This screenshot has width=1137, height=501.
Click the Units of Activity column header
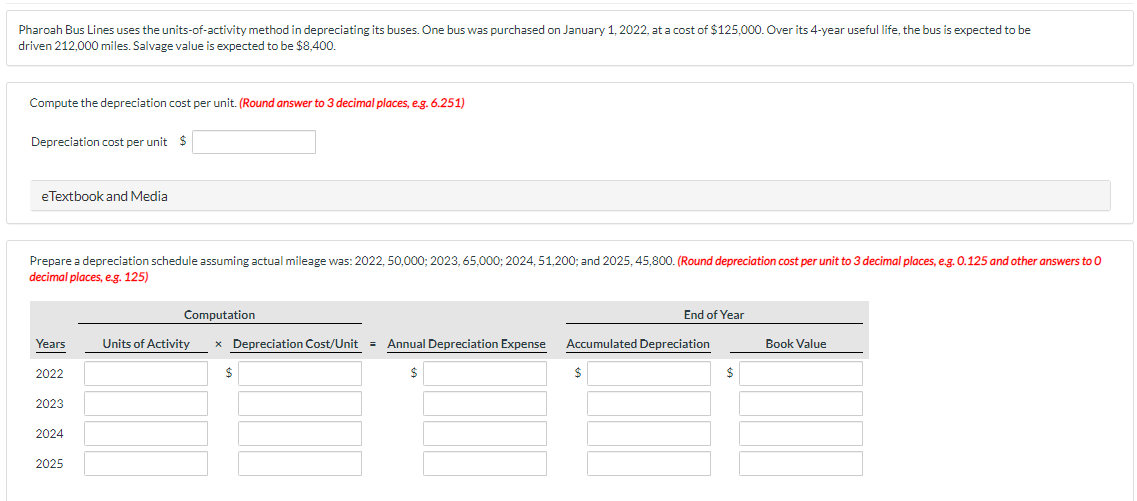[146, 344]
